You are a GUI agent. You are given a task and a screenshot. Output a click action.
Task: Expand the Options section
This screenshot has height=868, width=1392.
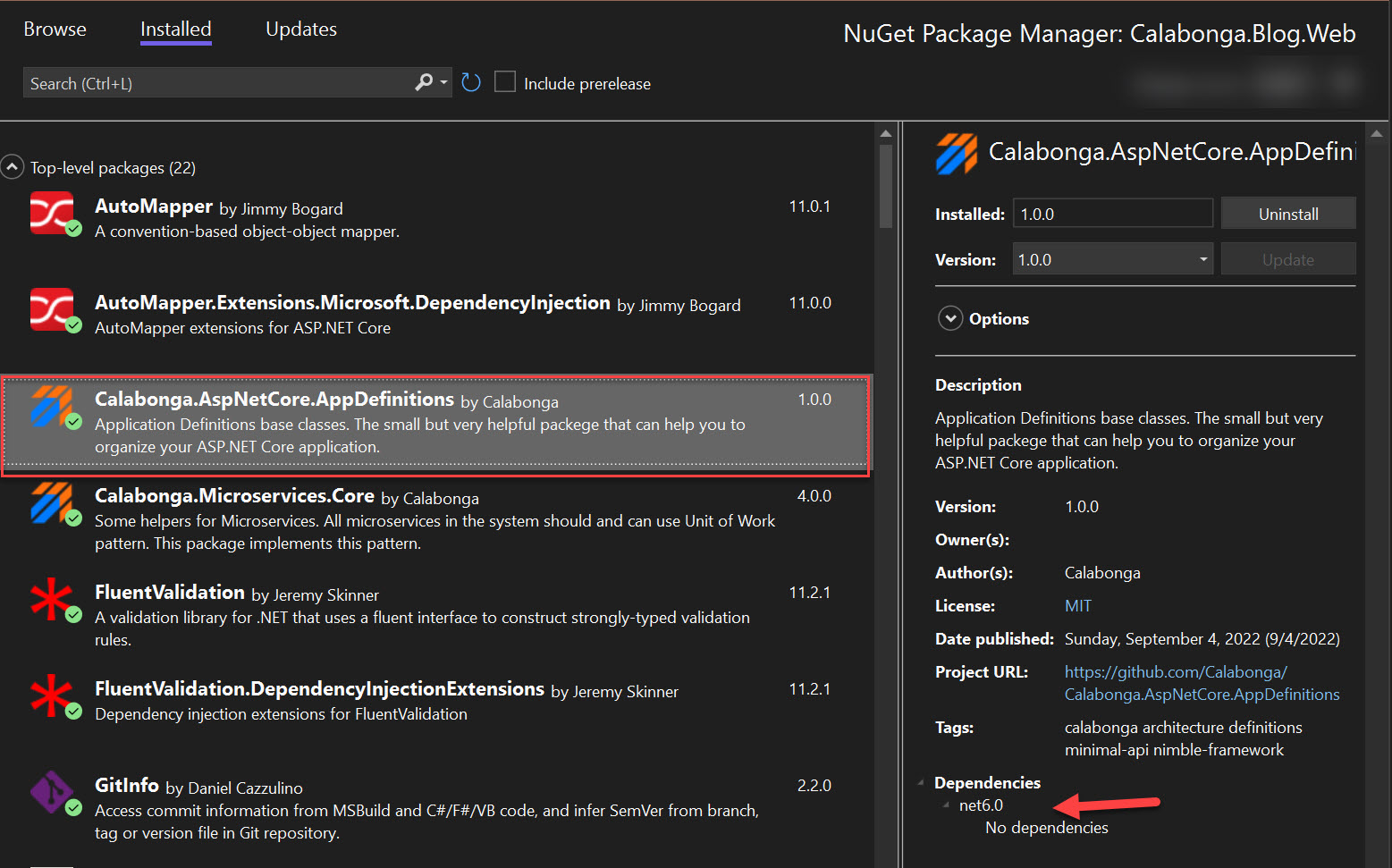(x=950, y=318)
